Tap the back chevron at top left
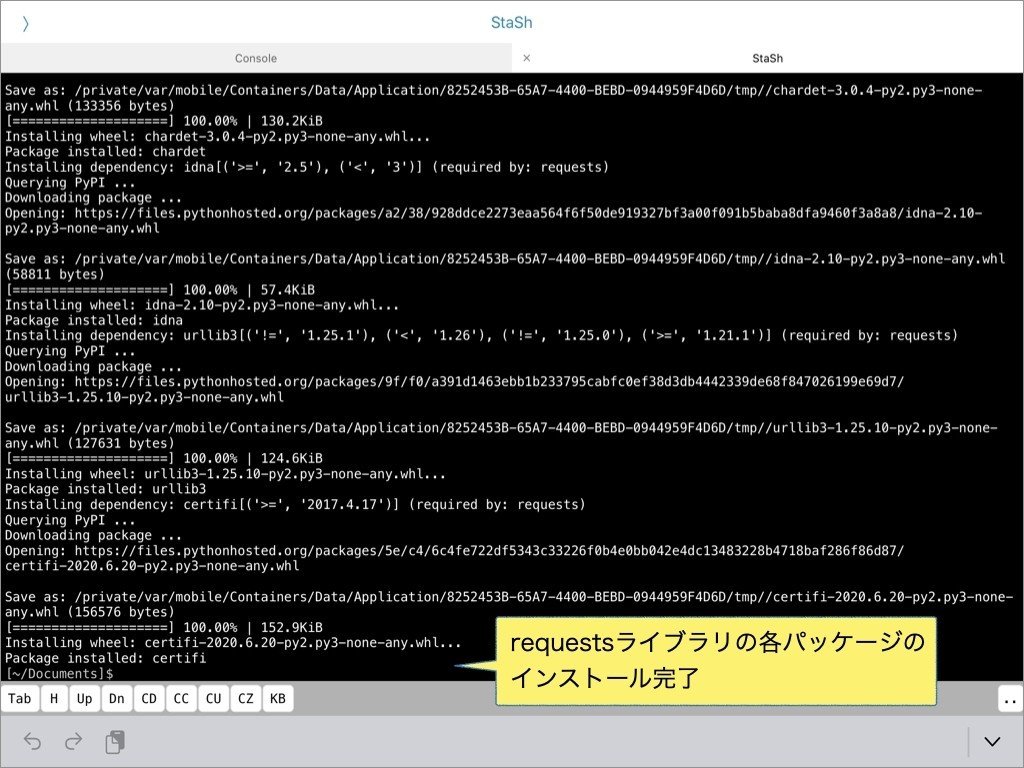Viewport: 1024px width, 768px height. click(26, 22)
